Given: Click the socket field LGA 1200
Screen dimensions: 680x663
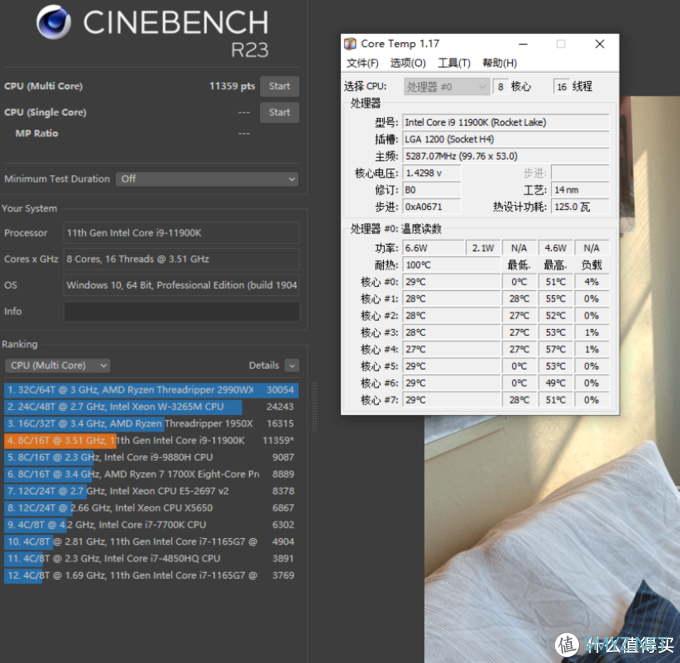Looking at the screenshot, I should (506, 140).
